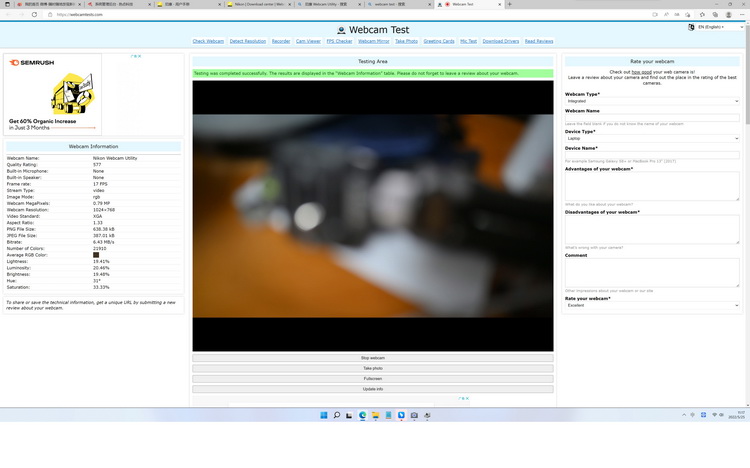Open the Cam Viewer link
The height and width of the screenshot is (468, 750).
308,41
